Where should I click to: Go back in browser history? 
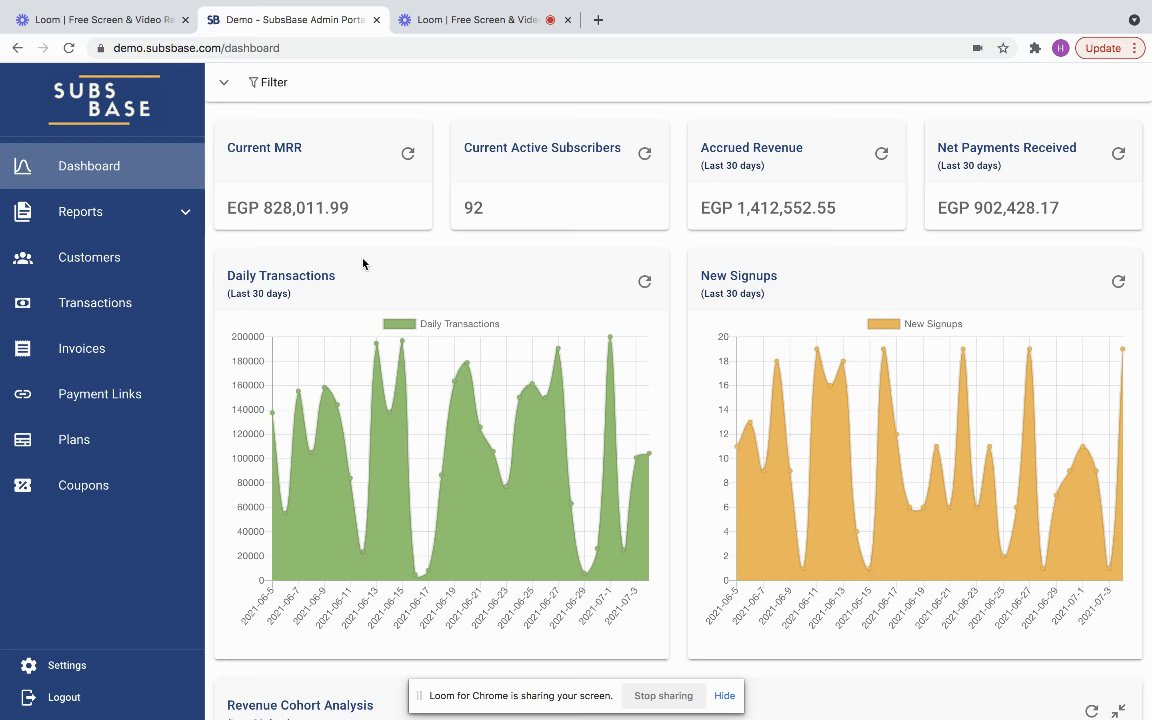18,48
